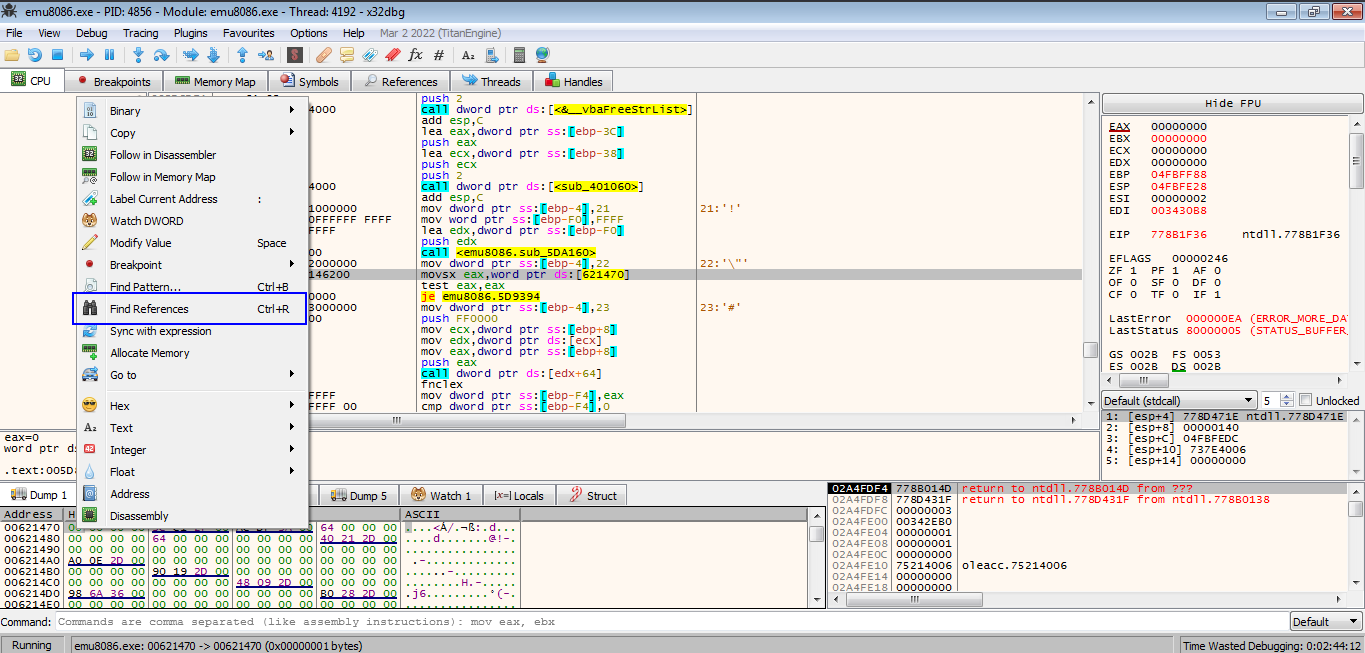Launch the calculator toolbar icon
Viewport: 1365px width, 653px height.
click(x=519, y=55)
